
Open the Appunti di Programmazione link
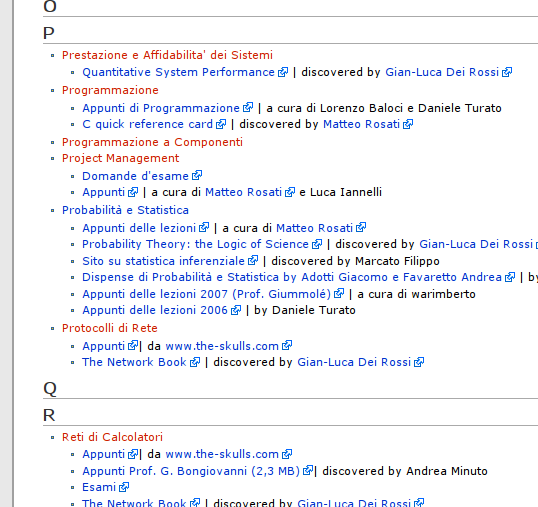click(x=161, y=108)
